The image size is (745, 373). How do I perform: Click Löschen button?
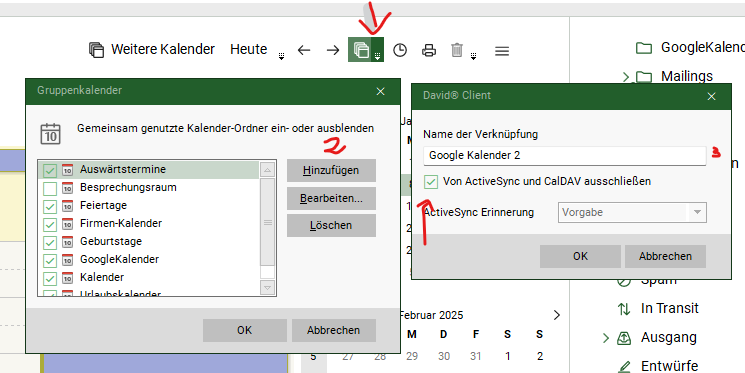pos(331,225)
